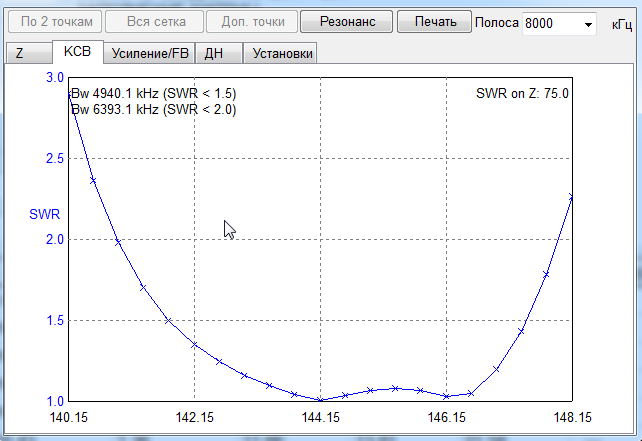Click the Доп. точки button
Viewport: 642px width, 441px height.
[x=248, y=21]
